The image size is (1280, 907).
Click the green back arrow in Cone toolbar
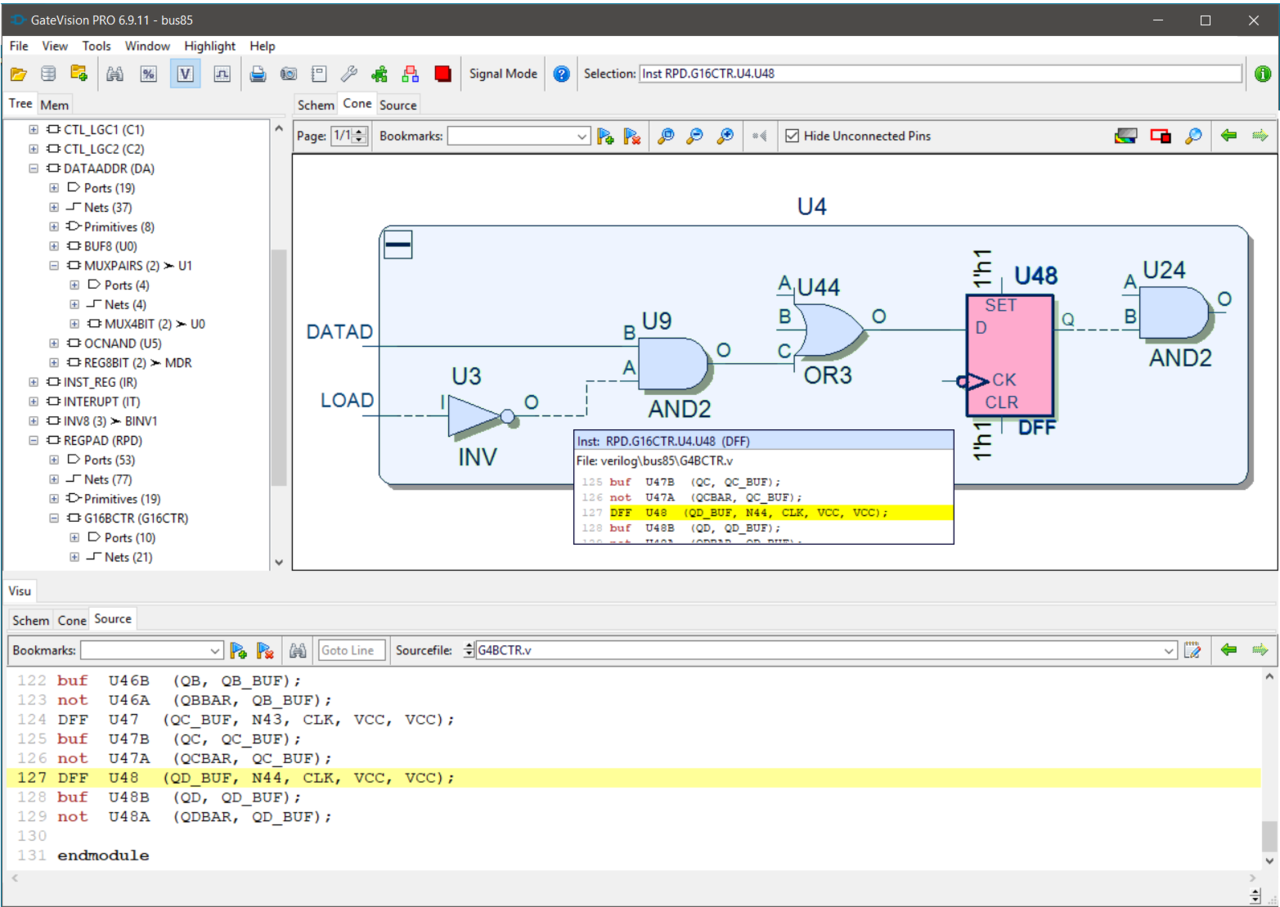[1228, 136]
